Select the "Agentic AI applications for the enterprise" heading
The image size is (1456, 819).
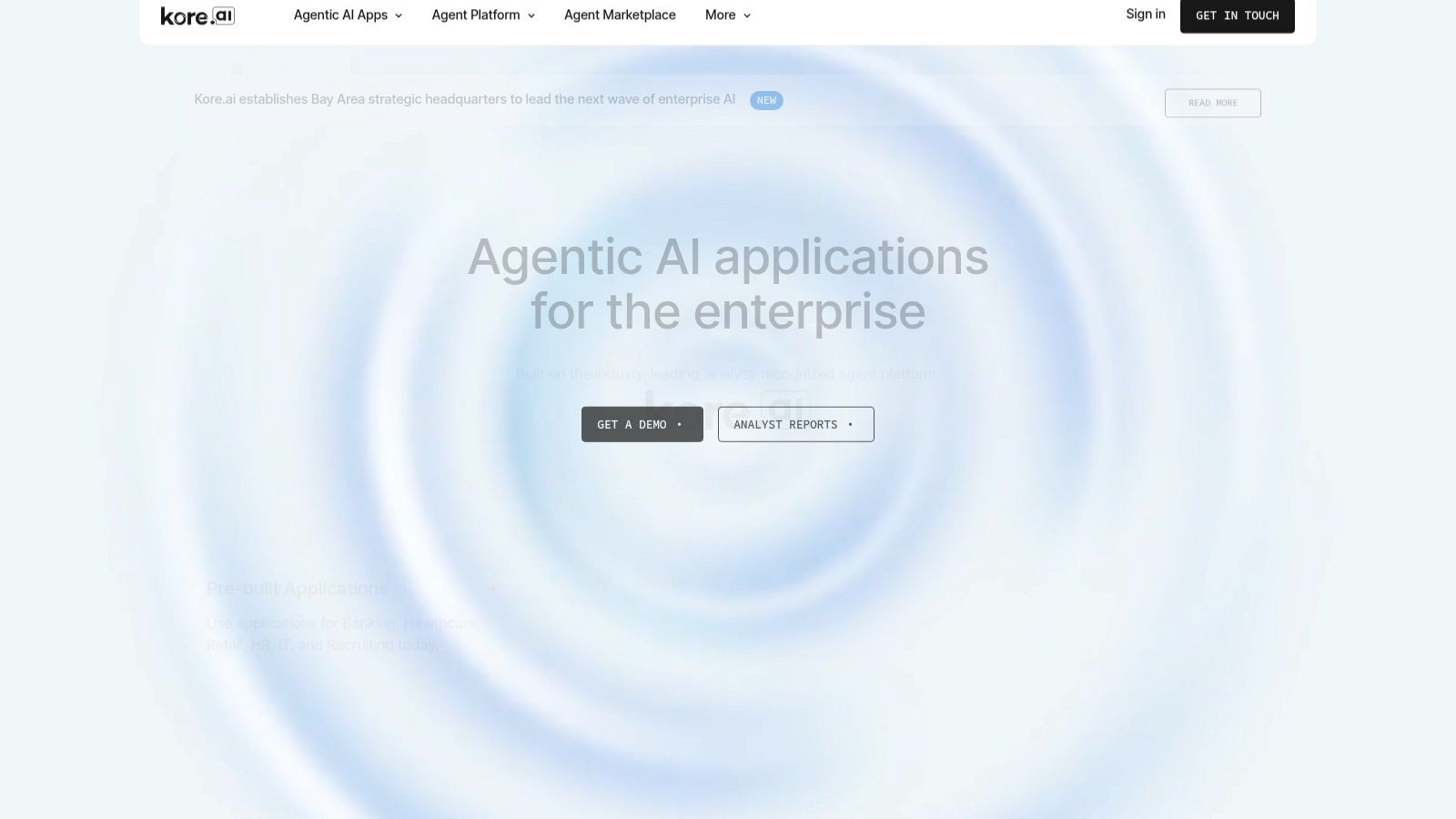coord(728,284)
